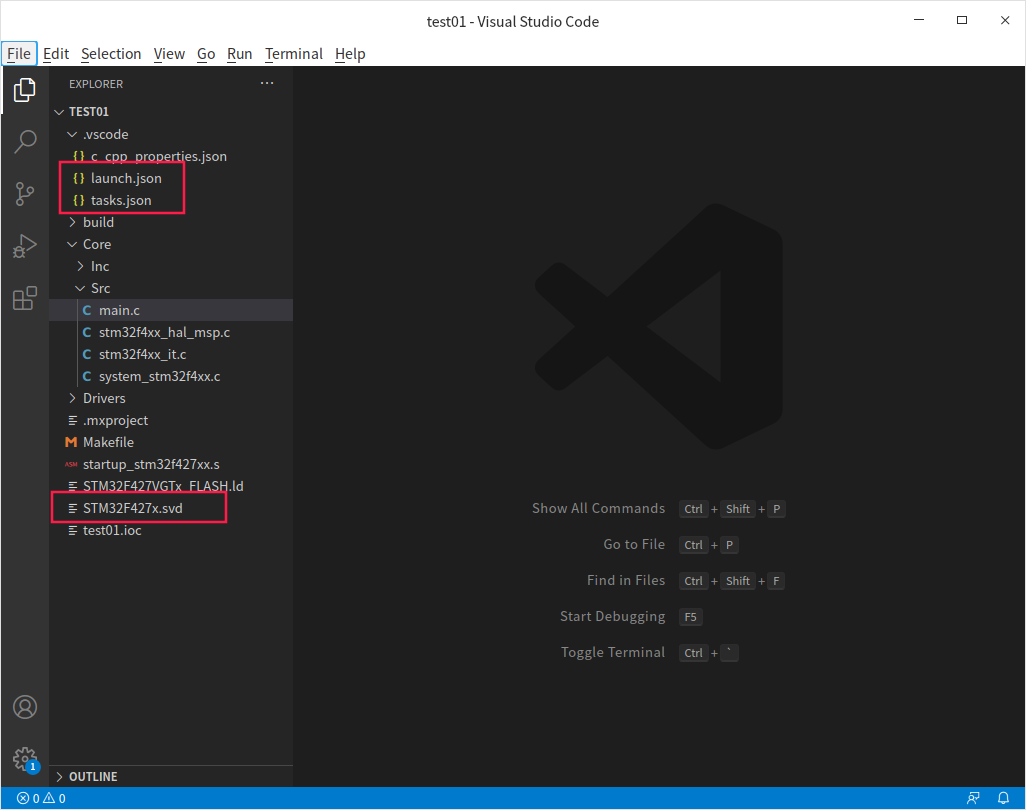Collapse the .vscode folder
Viewport: 1026px width, 810px height.
[171, 134]
